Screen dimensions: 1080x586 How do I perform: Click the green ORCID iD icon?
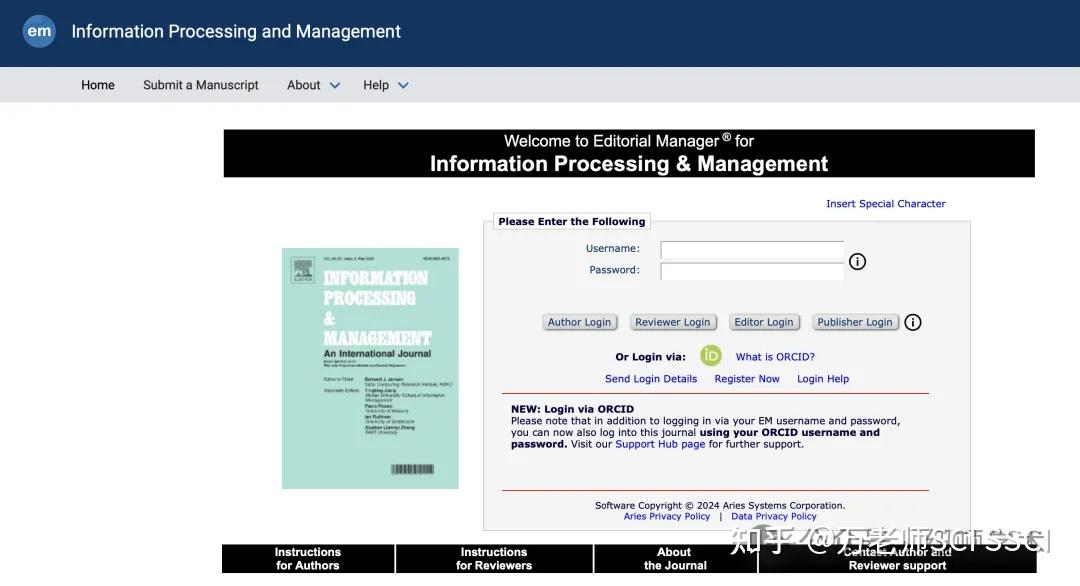(710, 356)
